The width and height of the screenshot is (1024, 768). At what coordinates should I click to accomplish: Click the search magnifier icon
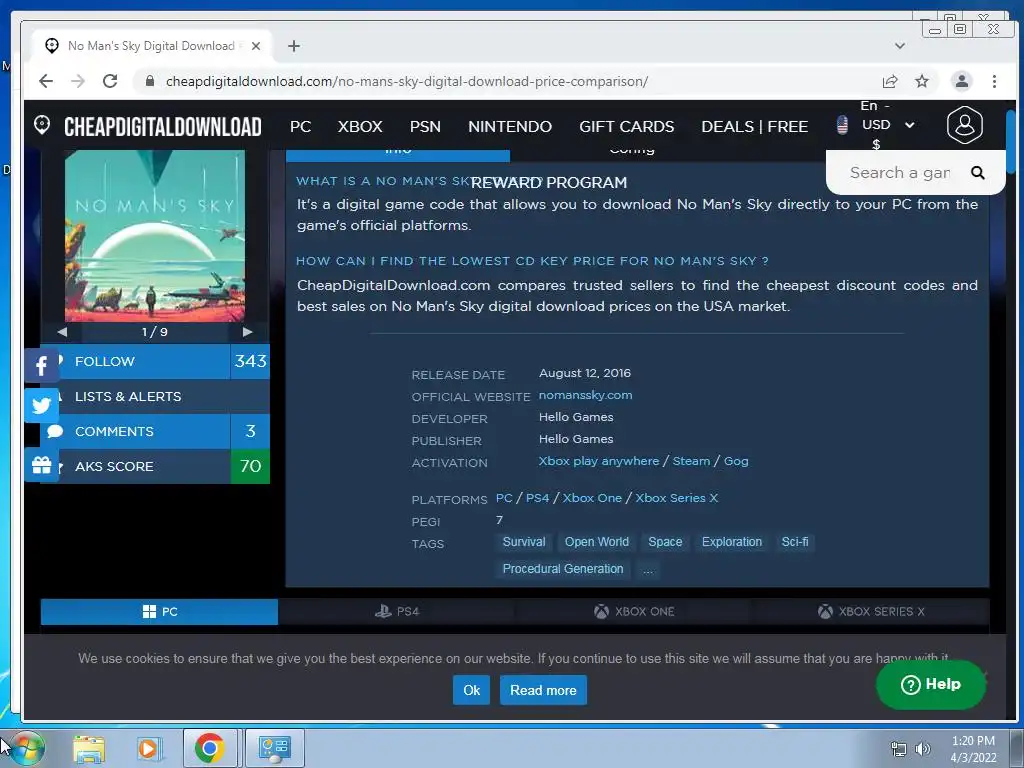coord(977,172)
